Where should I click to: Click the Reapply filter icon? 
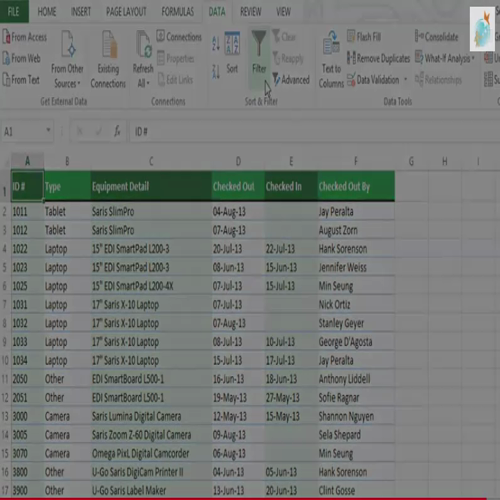[276, 58]
